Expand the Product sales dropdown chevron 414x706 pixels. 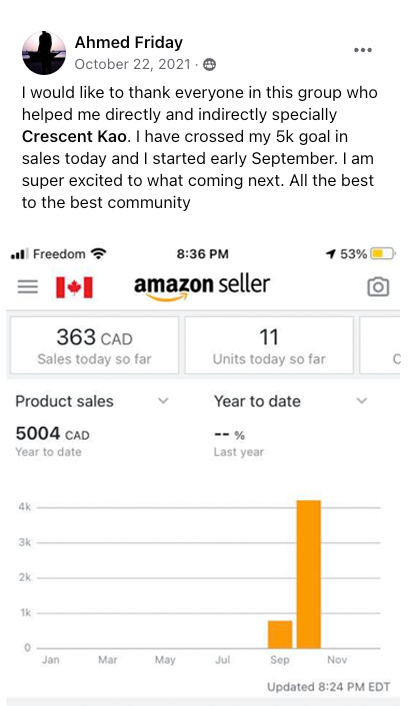[x=163, y=401]
